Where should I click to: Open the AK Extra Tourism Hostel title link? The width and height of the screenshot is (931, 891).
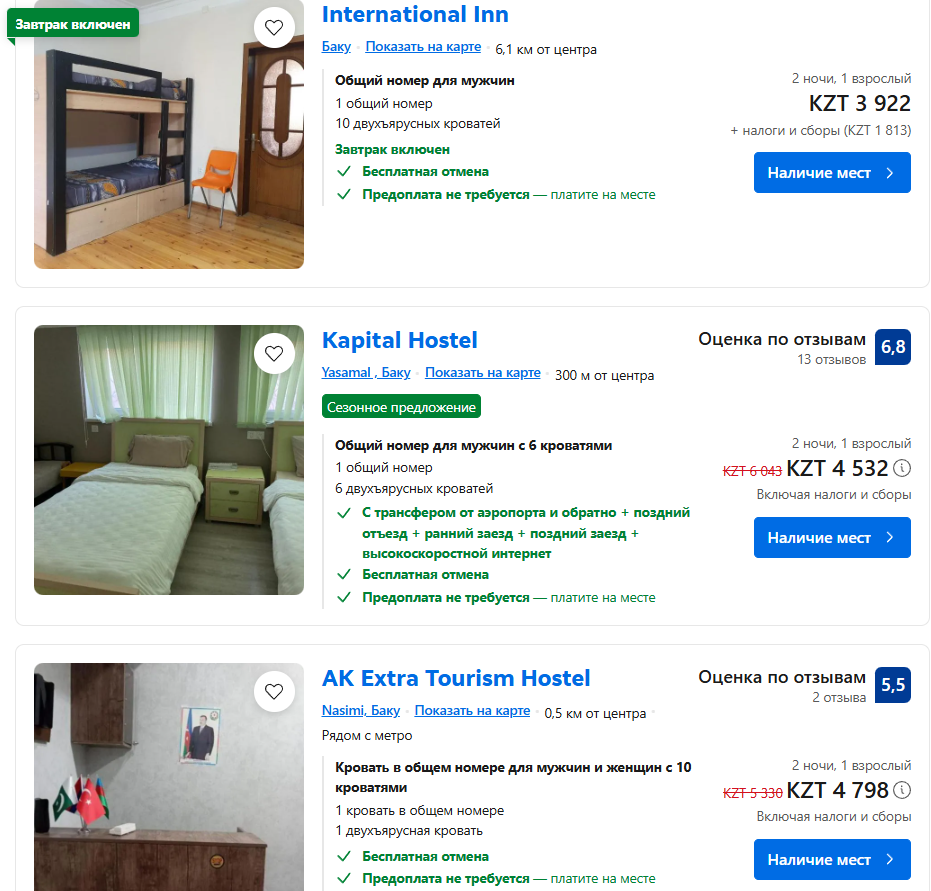[456, 678]
